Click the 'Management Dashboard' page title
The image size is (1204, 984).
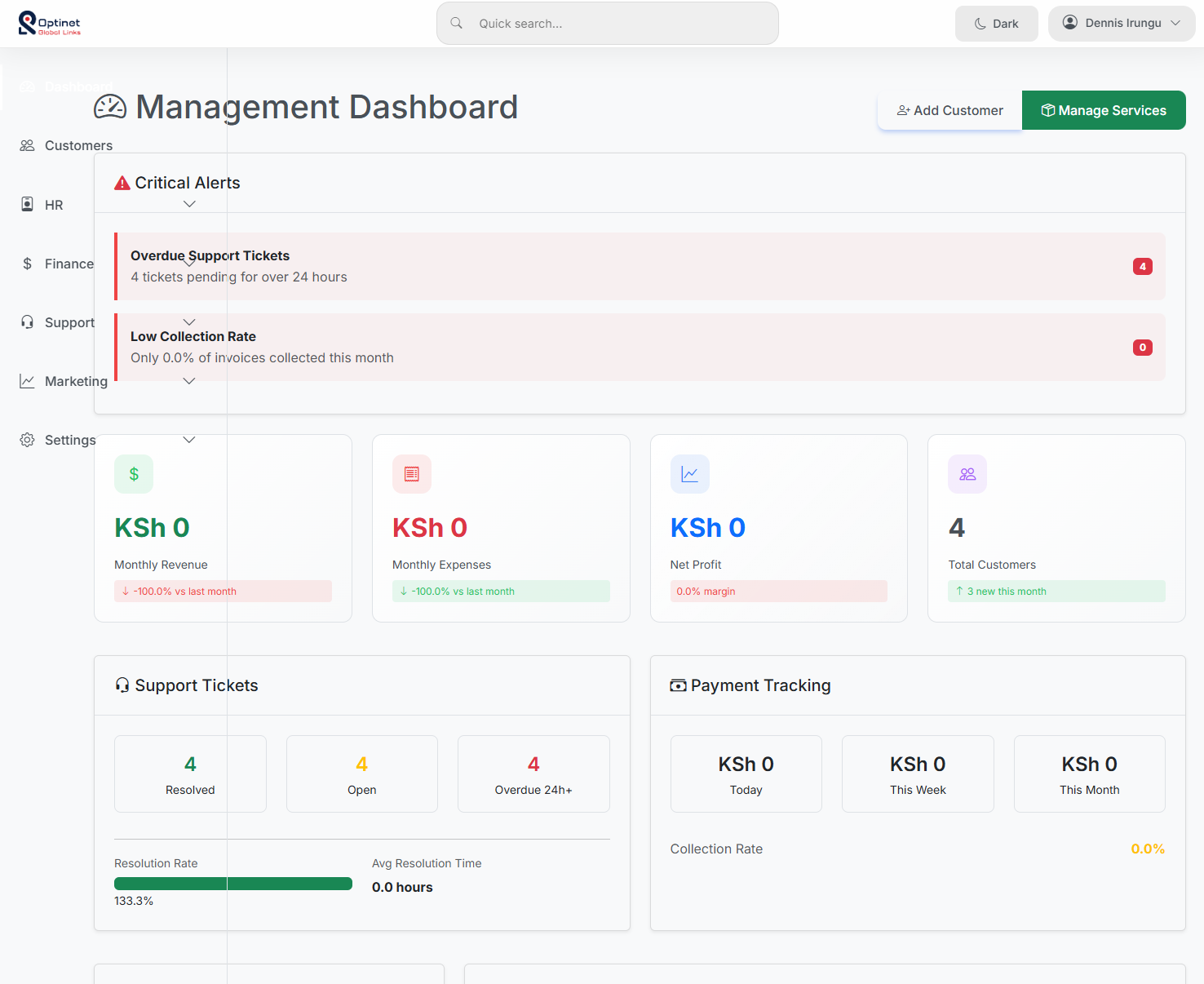coord(326,107)
